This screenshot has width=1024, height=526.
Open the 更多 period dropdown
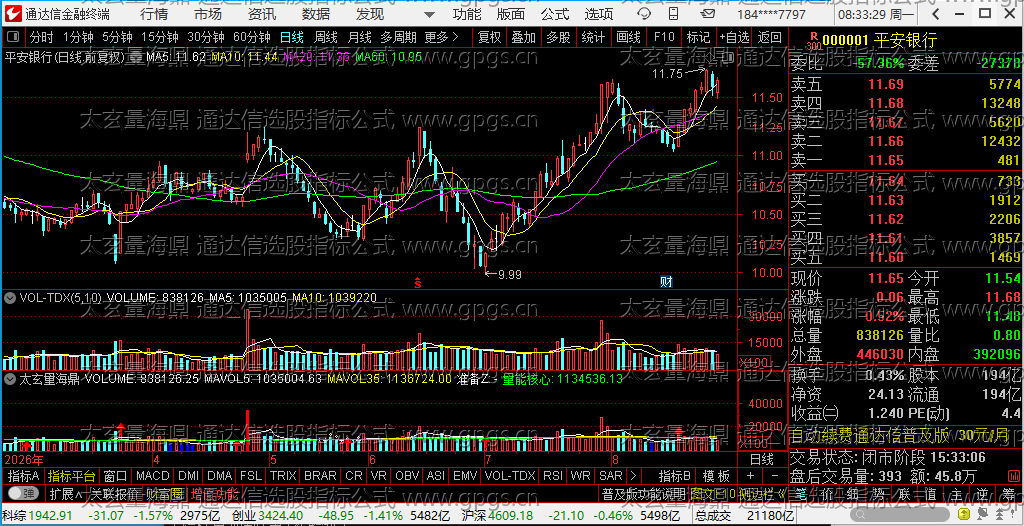pyautogui.click(x=441, y=37)
